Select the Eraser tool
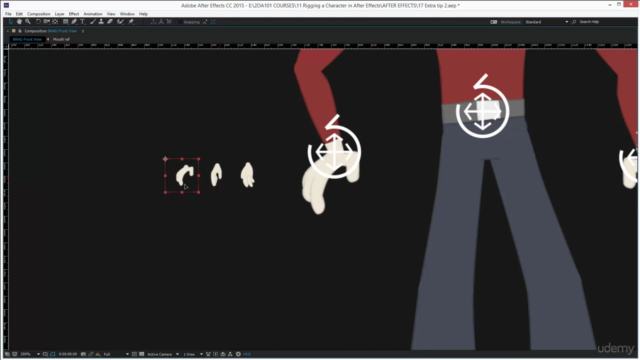Viewport: 640px width, 360px height. pyautogui.click(x=110, y=22)
